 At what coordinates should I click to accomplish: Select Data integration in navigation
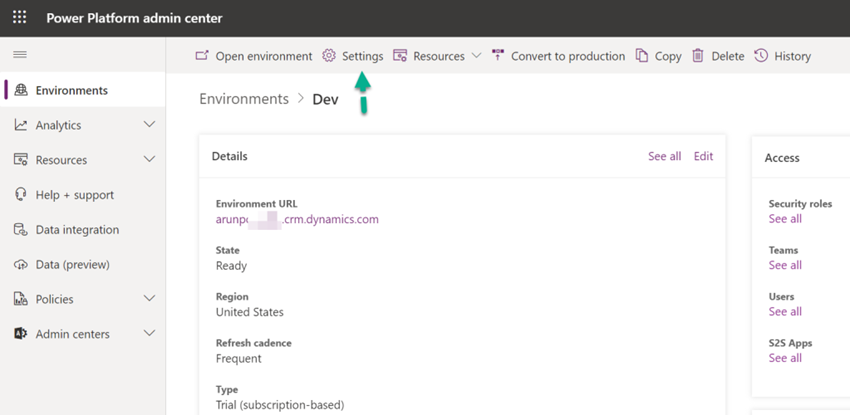click(83, 230)
